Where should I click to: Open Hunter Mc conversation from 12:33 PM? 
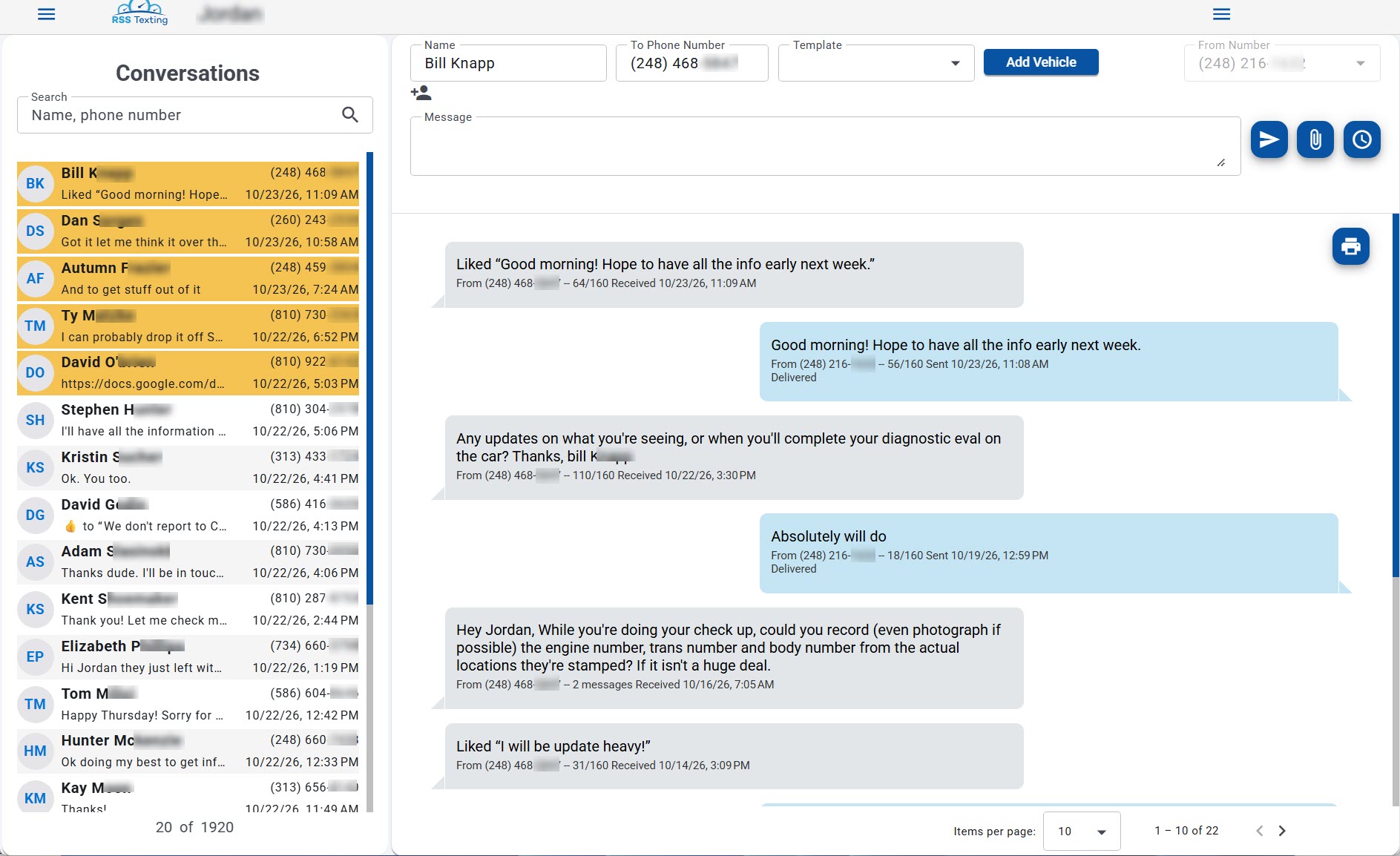pyautogui.click(x=188, y=751)
